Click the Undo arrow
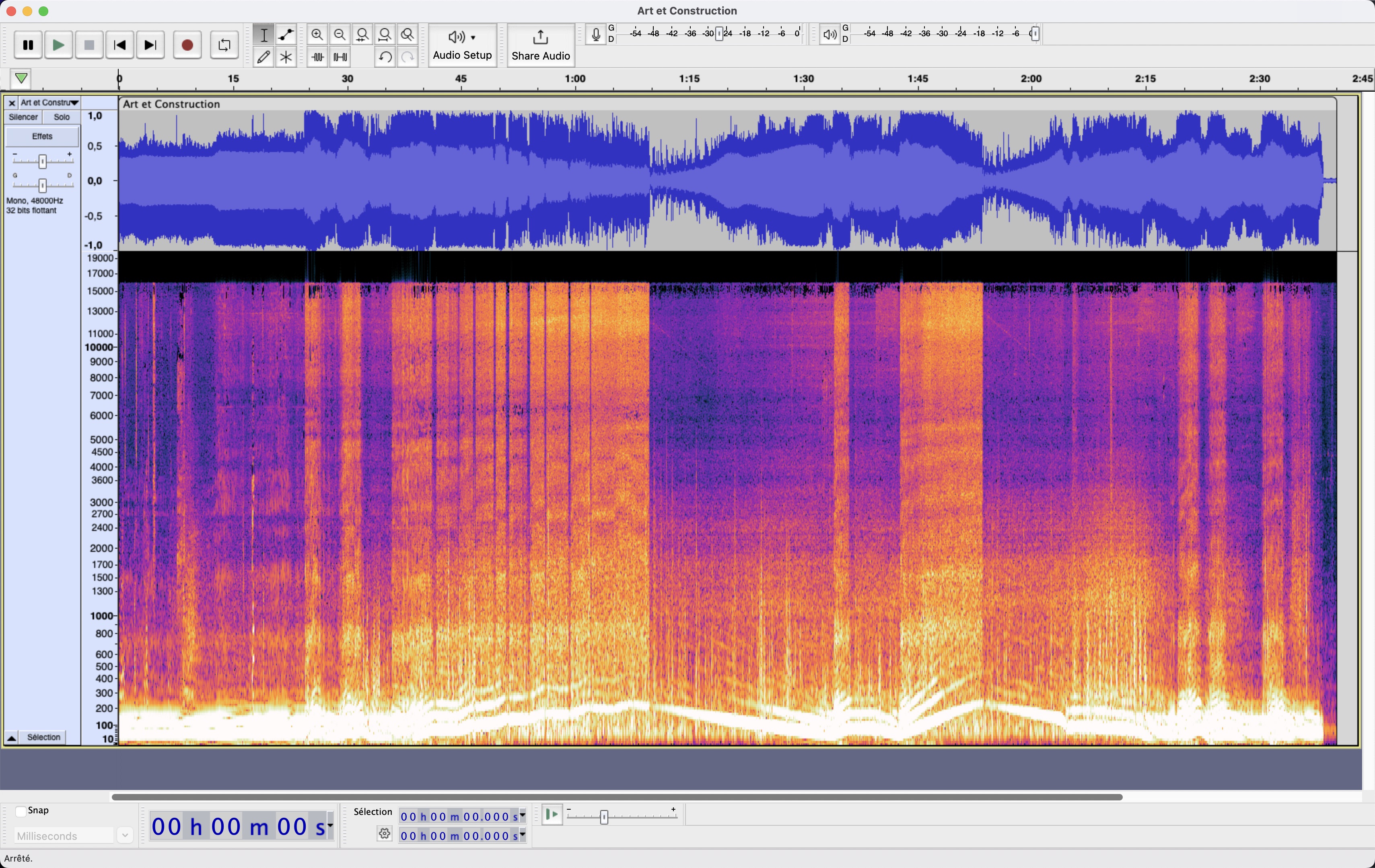Screen dimensions: 1375x868 click(x=385, y=57)
